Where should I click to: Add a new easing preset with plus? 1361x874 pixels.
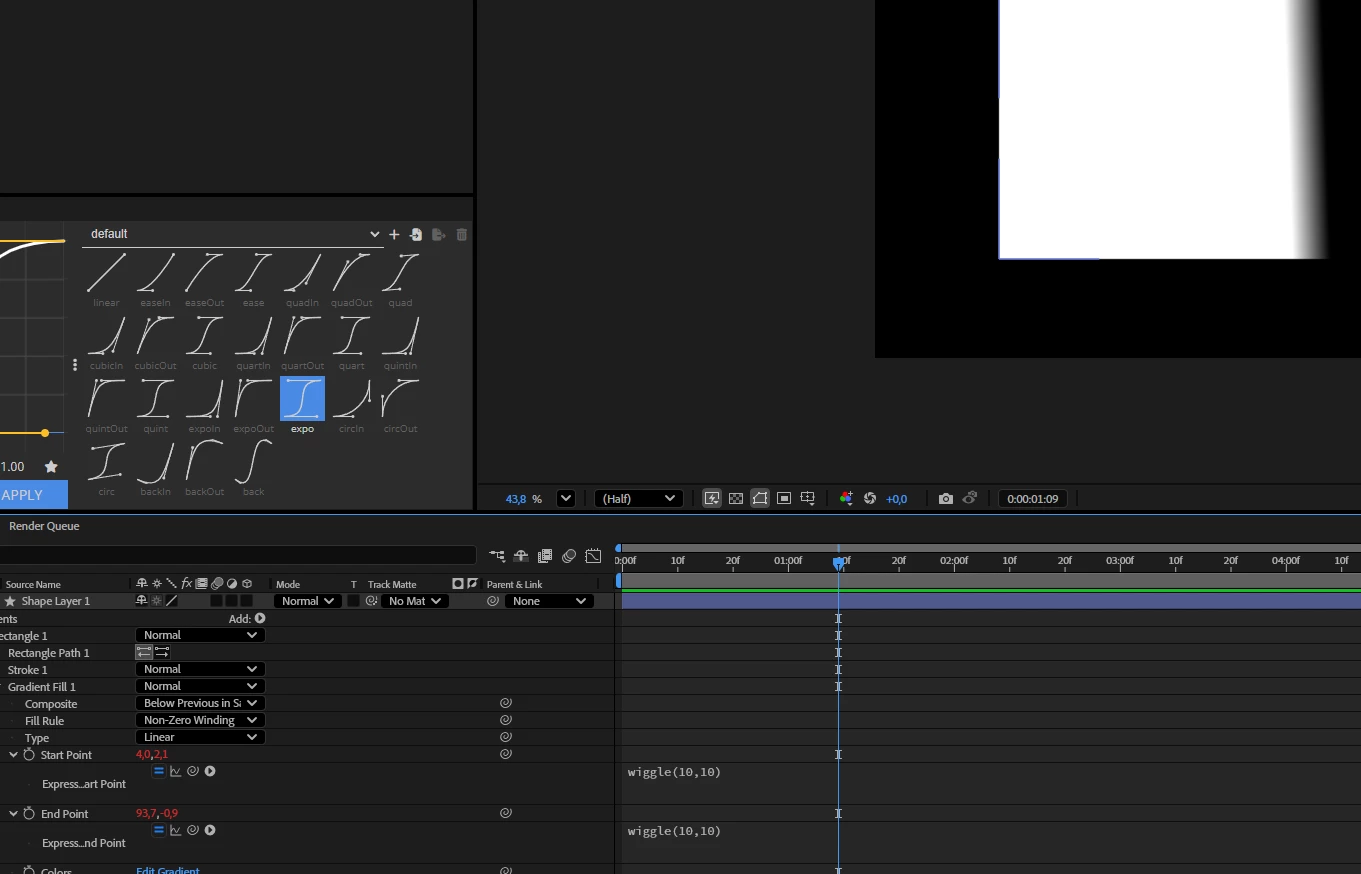point(394,234)
